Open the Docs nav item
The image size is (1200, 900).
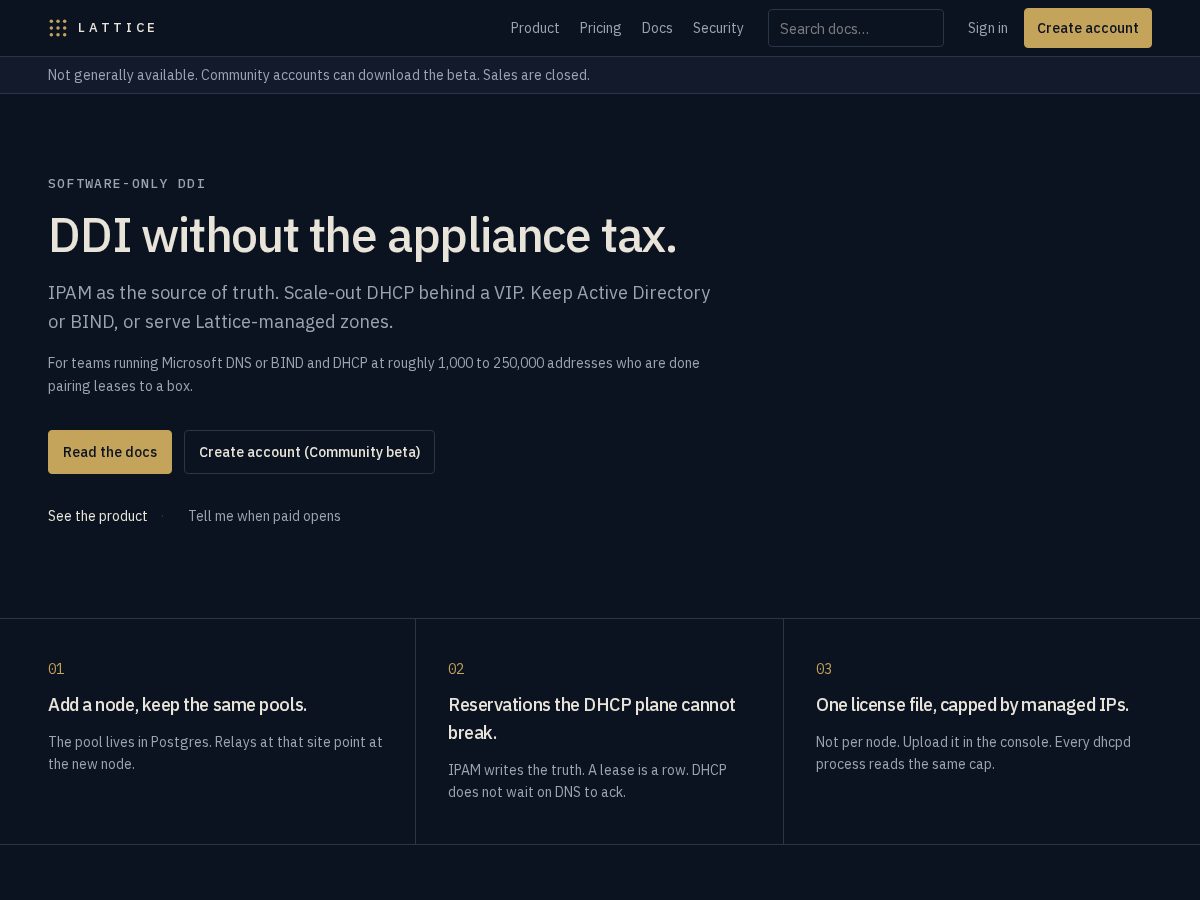pyautogui.click(x=657, y=28)
